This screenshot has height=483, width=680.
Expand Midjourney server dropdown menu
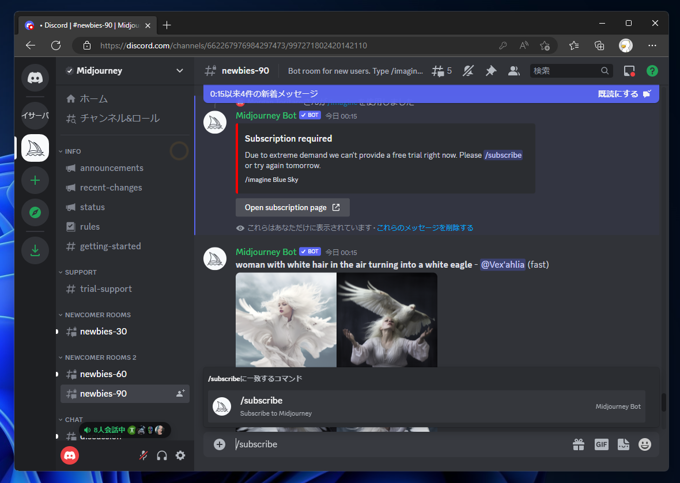180,71
